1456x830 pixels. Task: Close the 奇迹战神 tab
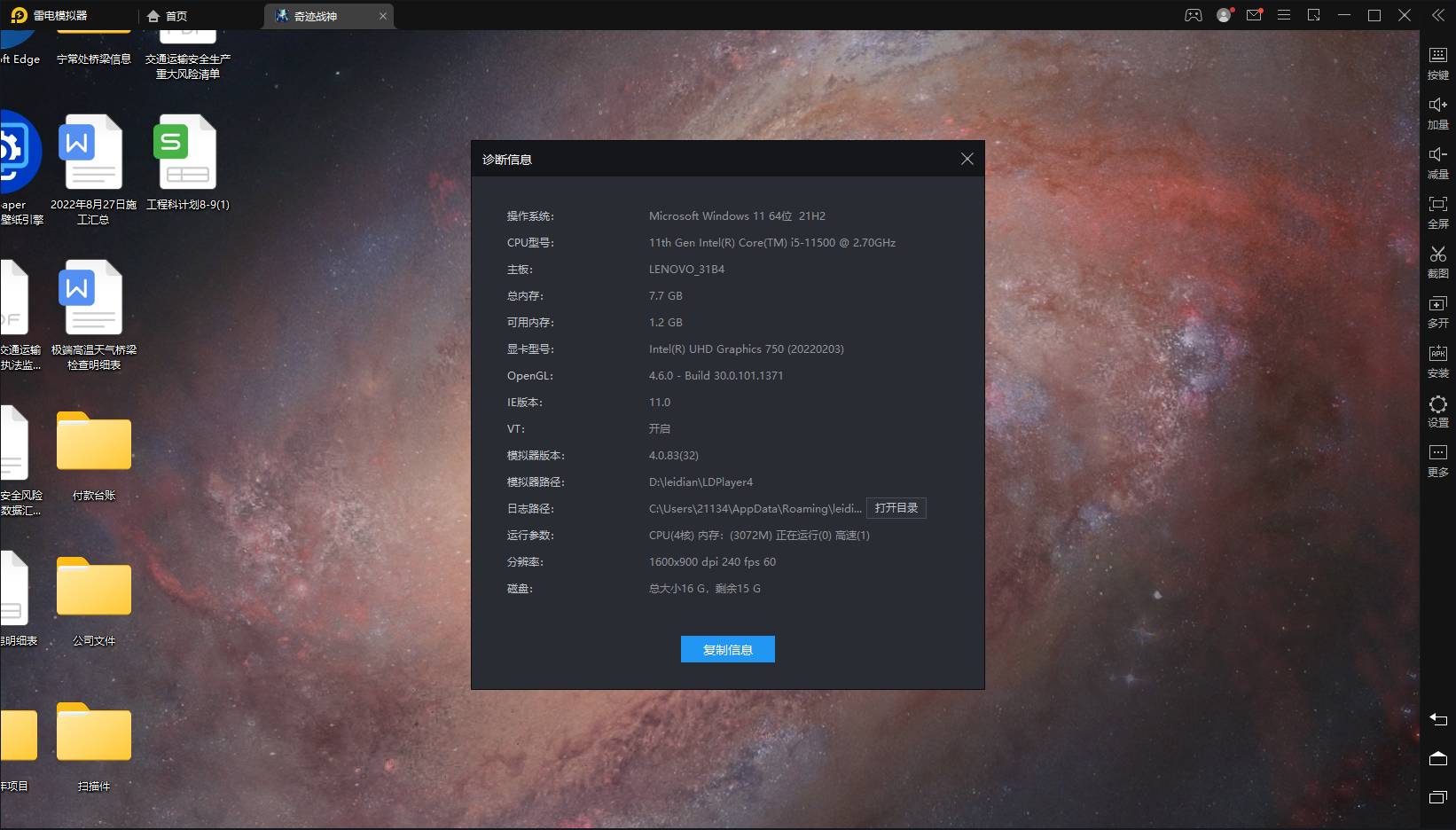click(383, 16)
